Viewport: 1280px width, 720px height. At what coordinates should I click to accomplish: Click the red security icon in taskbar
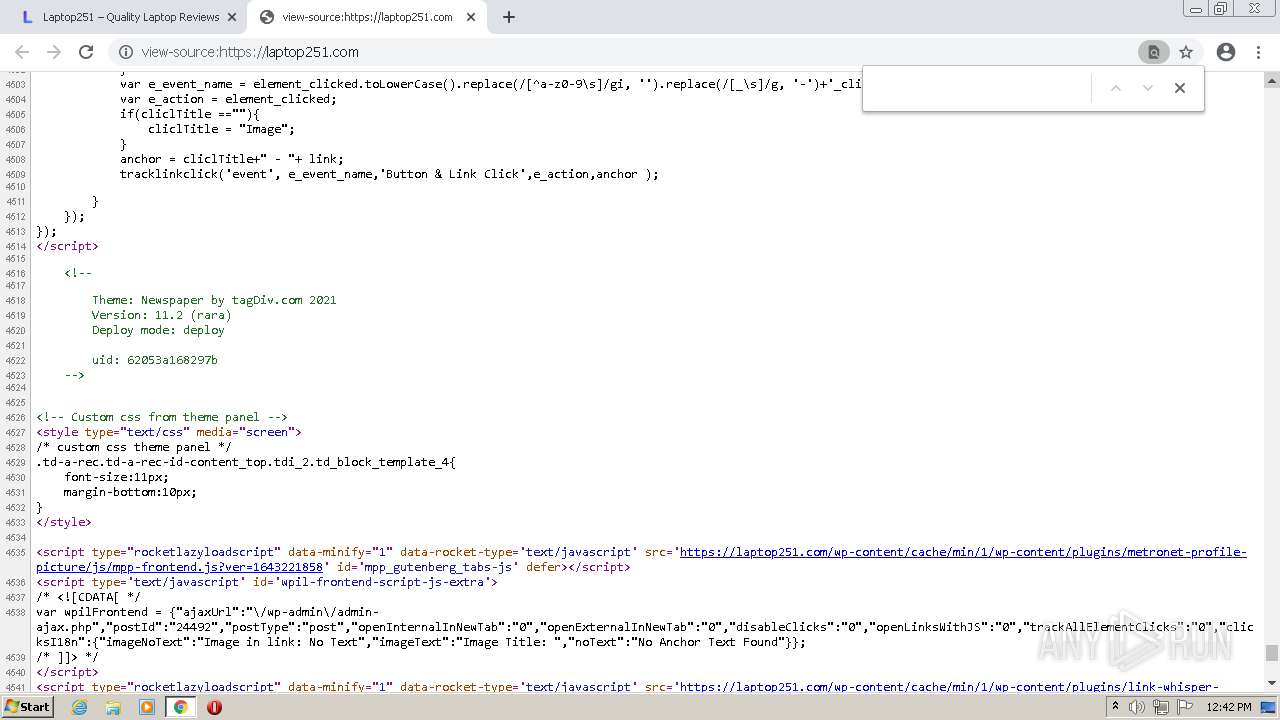point(214,707)
